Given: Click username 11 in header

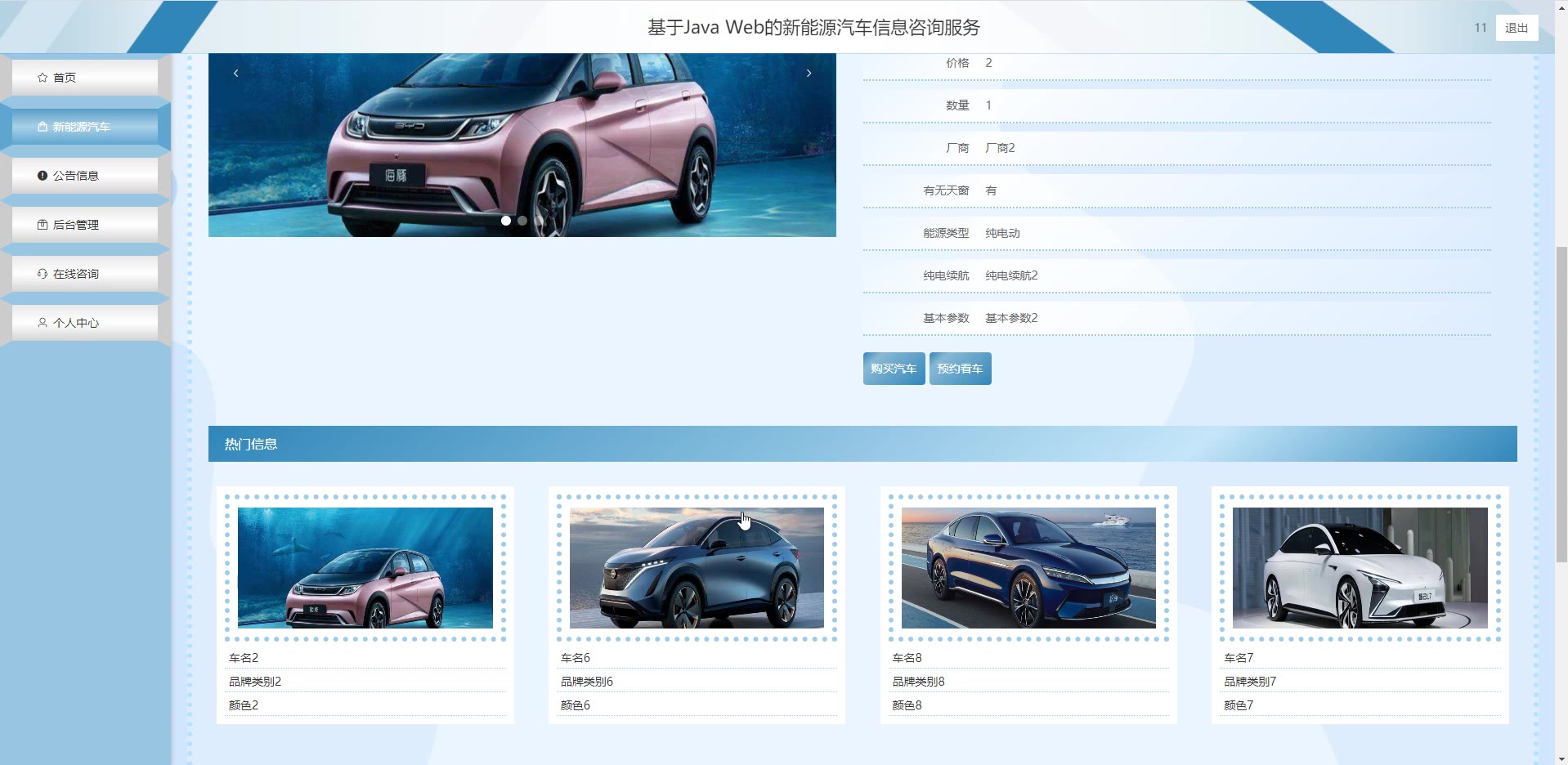Looking at the screenshot, I should point(1480,28).
